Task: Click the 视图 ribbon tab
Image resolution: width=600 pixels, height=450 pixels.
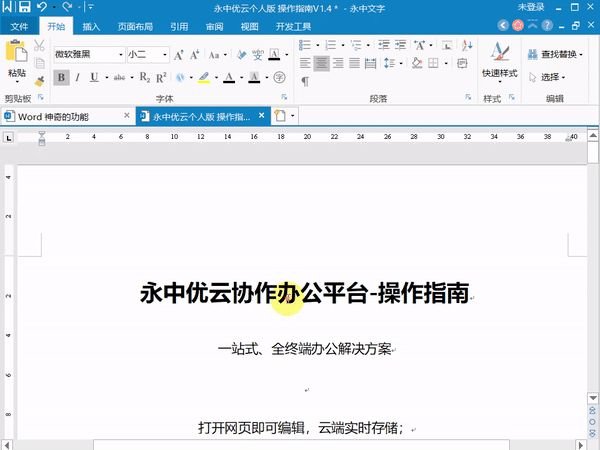Action: coord(249,26)
